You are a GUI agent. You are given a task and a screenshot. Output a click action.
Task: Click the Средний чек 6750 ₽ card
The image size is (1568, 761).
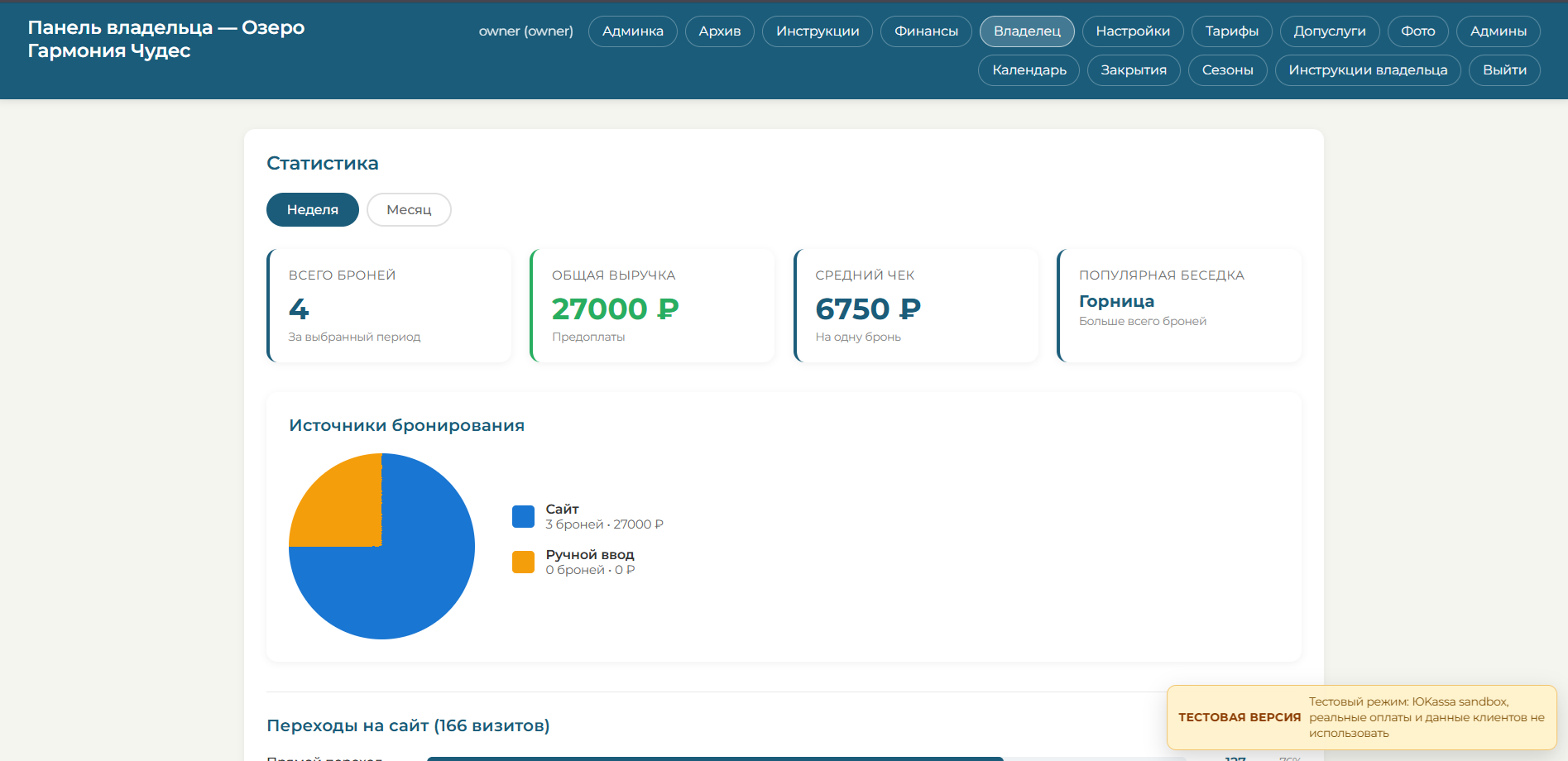point(916,306)
